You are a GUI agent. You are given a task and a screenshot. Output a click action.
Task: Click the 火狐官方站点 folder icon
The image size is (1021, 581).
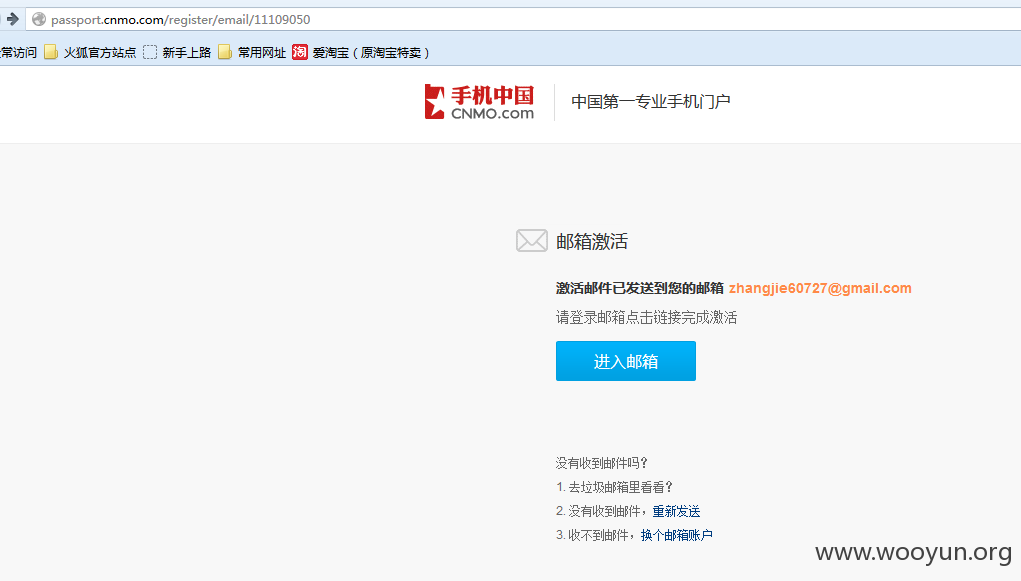click(x=51, y=52)
